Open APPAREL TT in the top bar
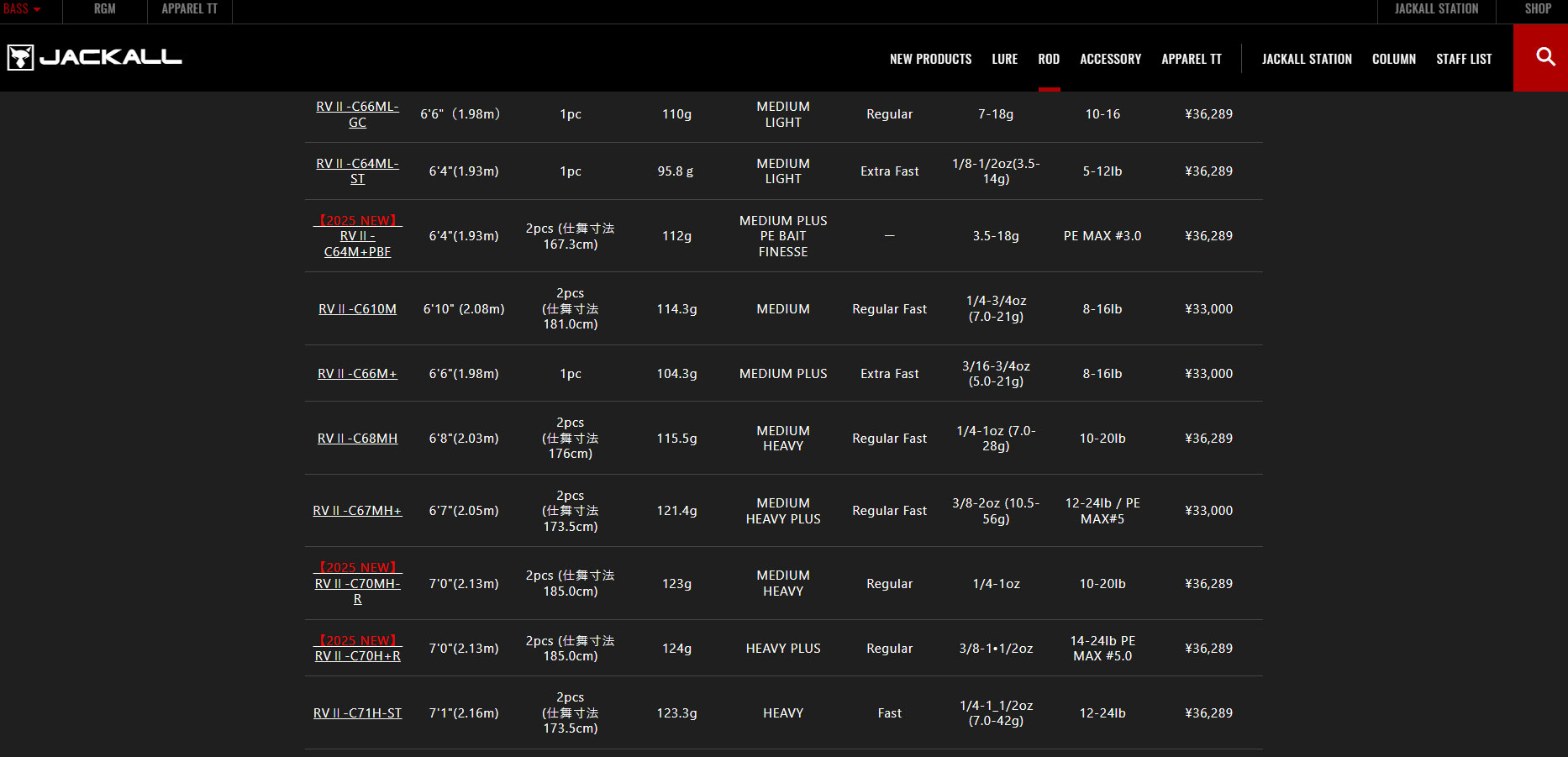This screenshot has width=1568, height=757. 189,8
